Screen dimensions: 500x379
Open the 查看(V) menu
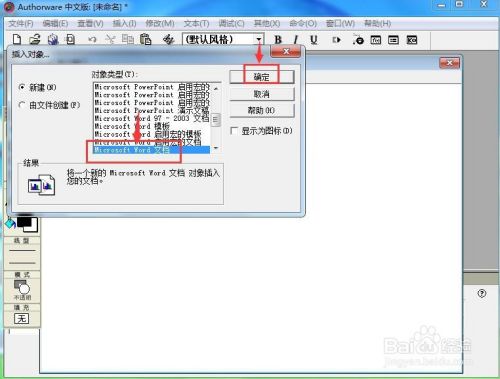90,24
